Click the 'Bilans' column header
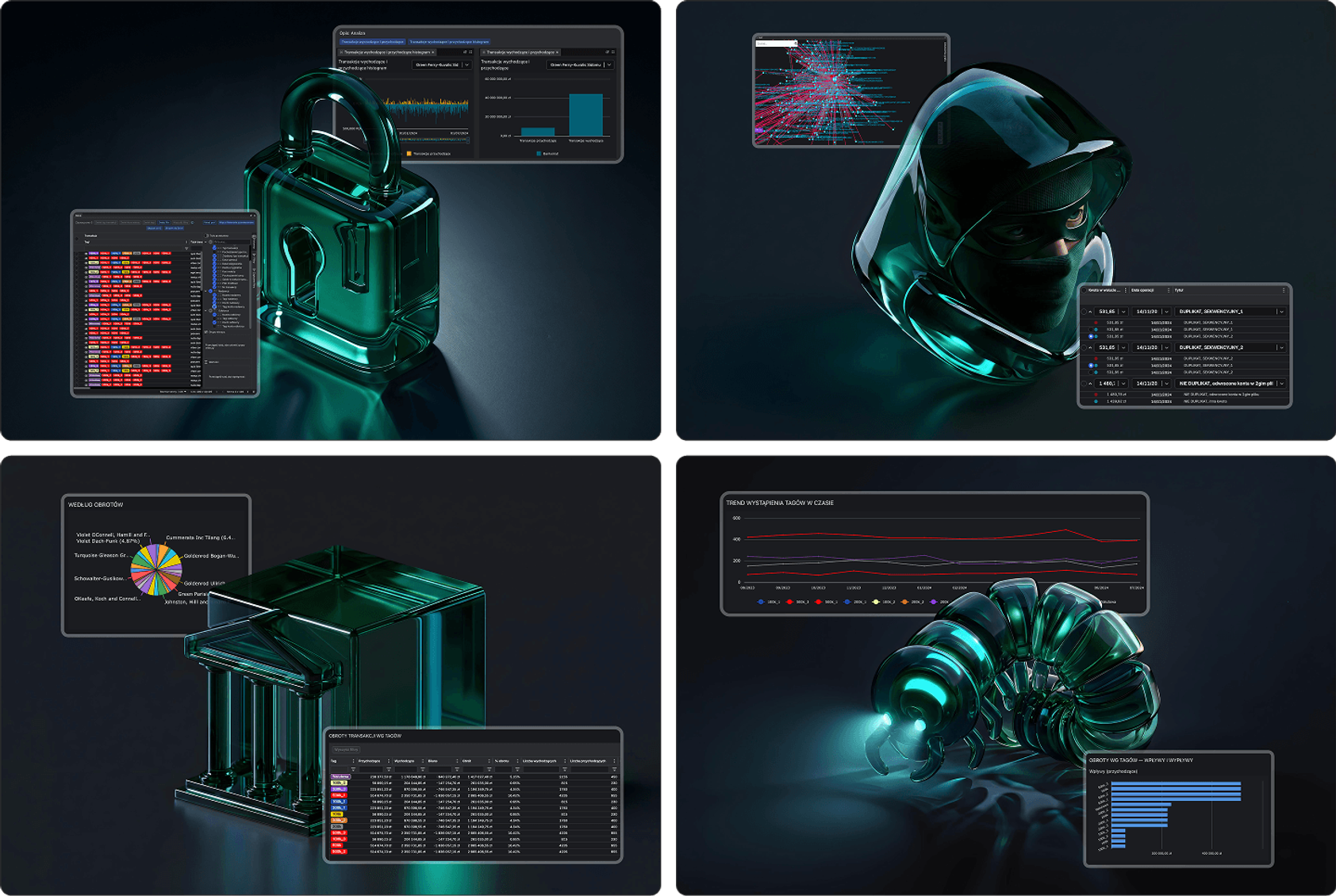This screenshot has width=1336, height=896. pyautogui.click(x=433, y=761)
